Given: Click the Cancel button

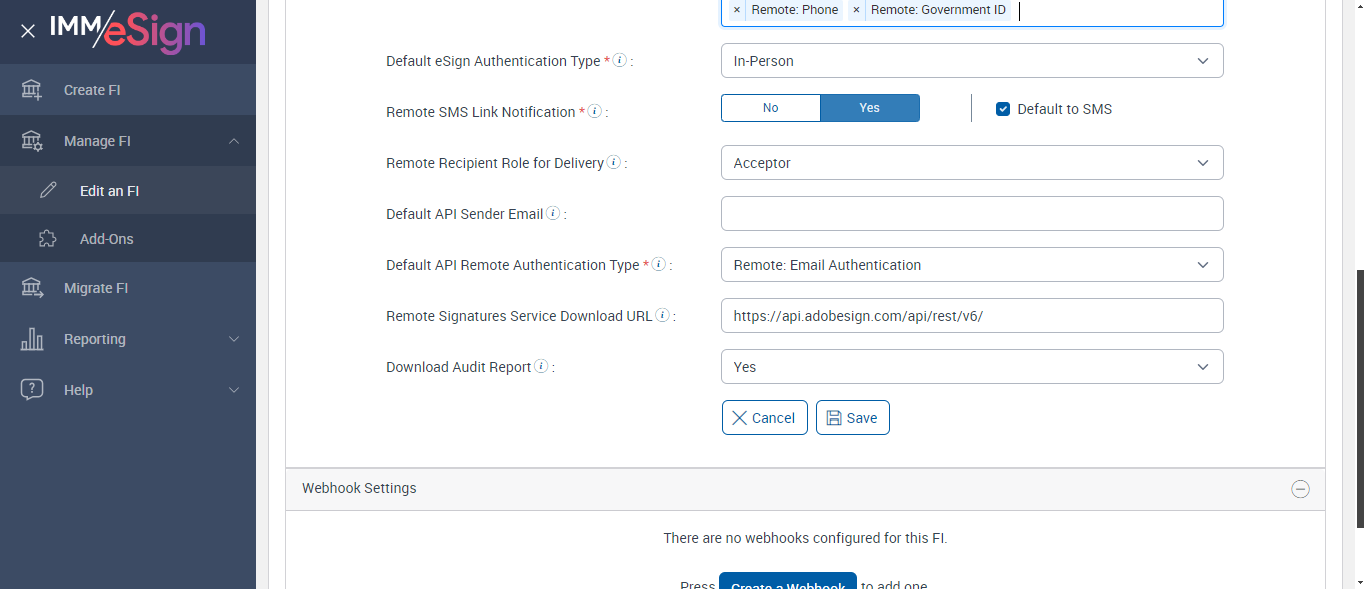Looking at the screenshot, I should point(764,418).
